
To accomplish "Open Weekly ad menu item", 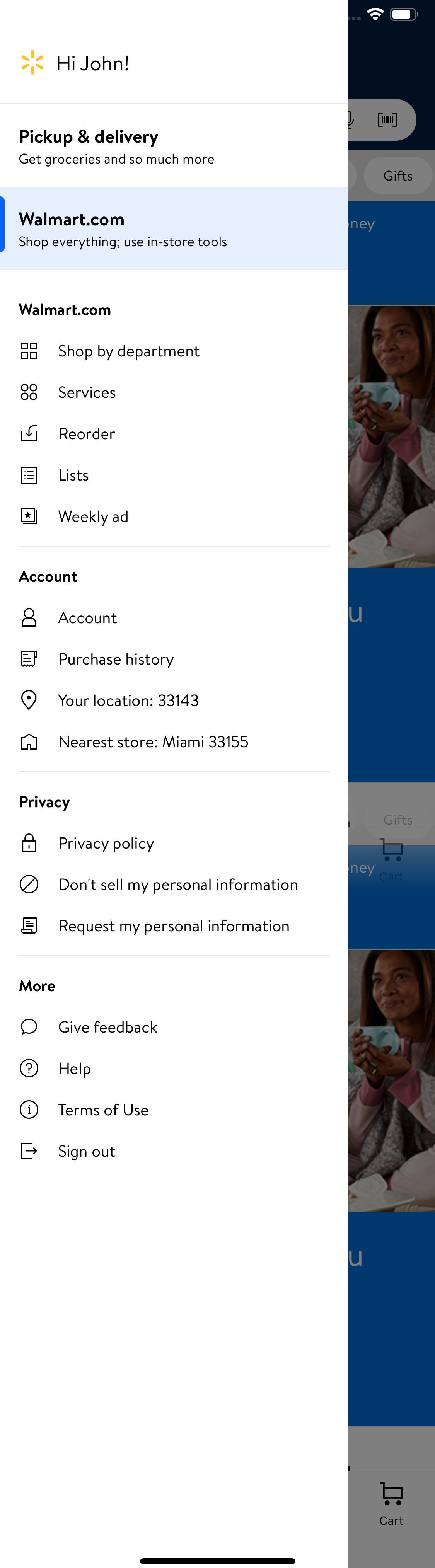I will coord(174,516).
